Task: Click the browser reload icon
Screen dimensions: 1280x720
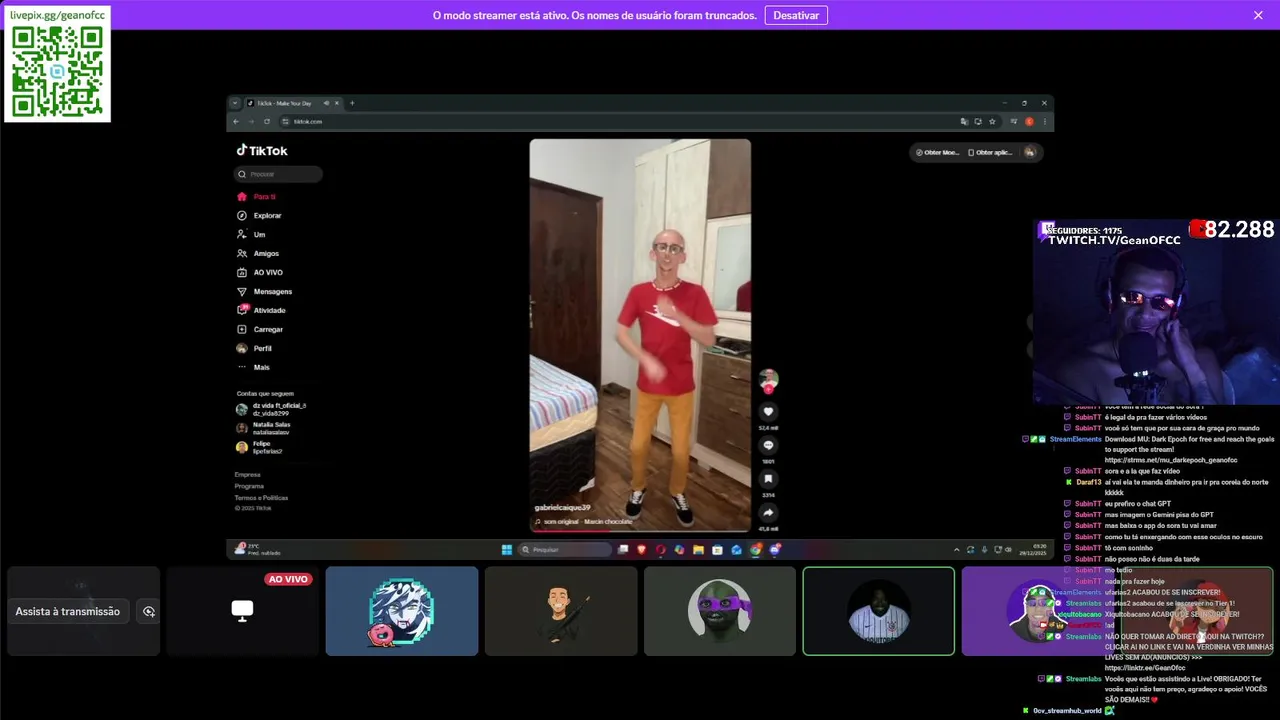Action: coord(267,121)
